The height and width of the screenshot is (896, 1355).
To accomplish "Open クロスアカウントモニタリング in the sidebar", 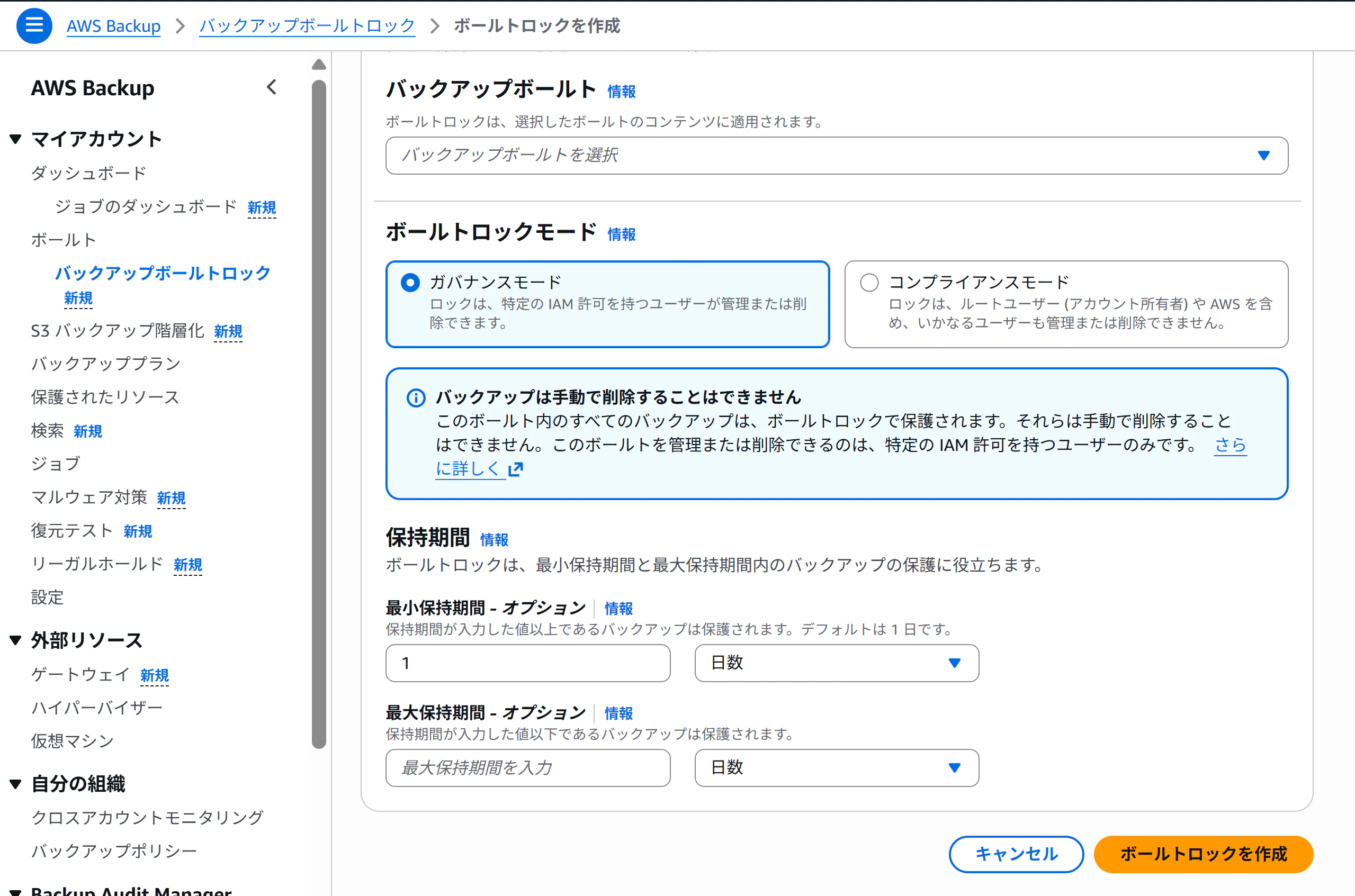I will coord(148,818).
